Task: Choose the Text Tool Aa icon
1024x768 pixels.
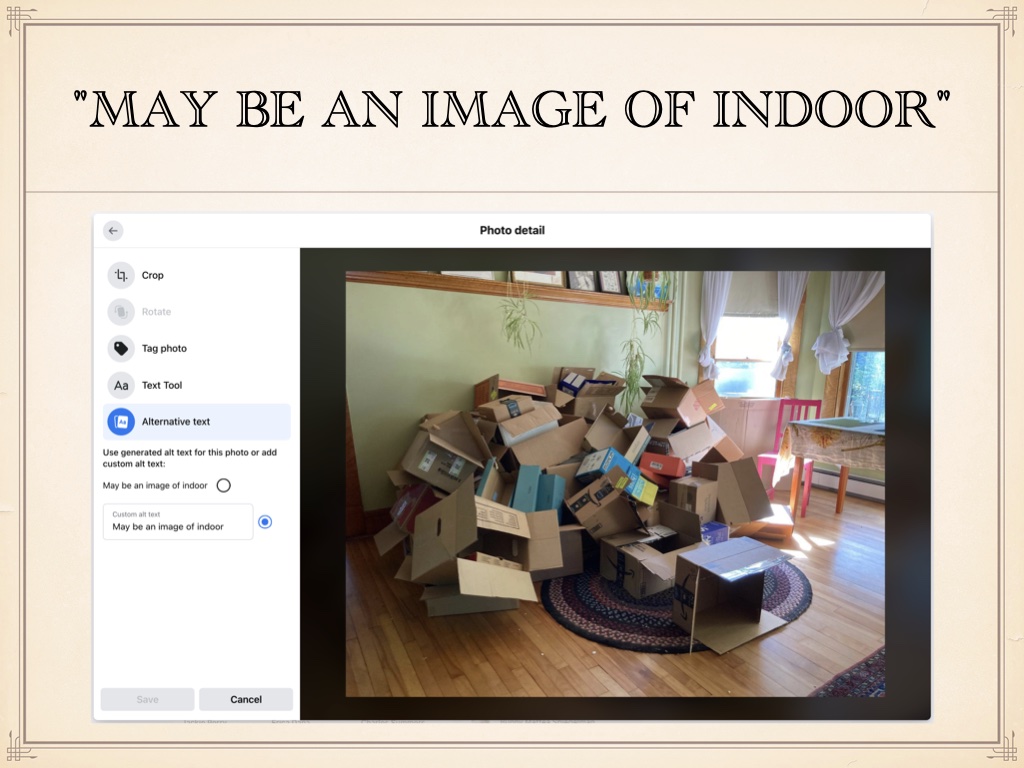Action: point(121,385)
